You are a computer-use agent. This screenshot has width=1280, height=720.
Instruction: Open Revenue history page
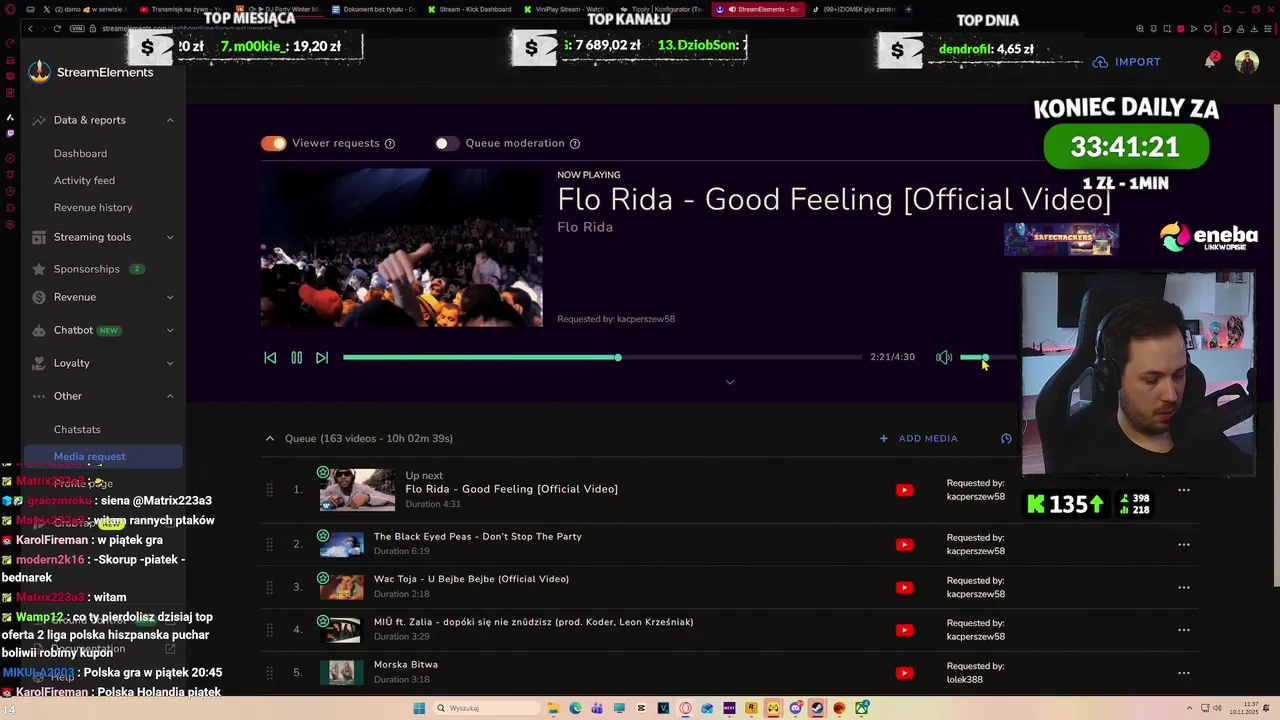93,207
